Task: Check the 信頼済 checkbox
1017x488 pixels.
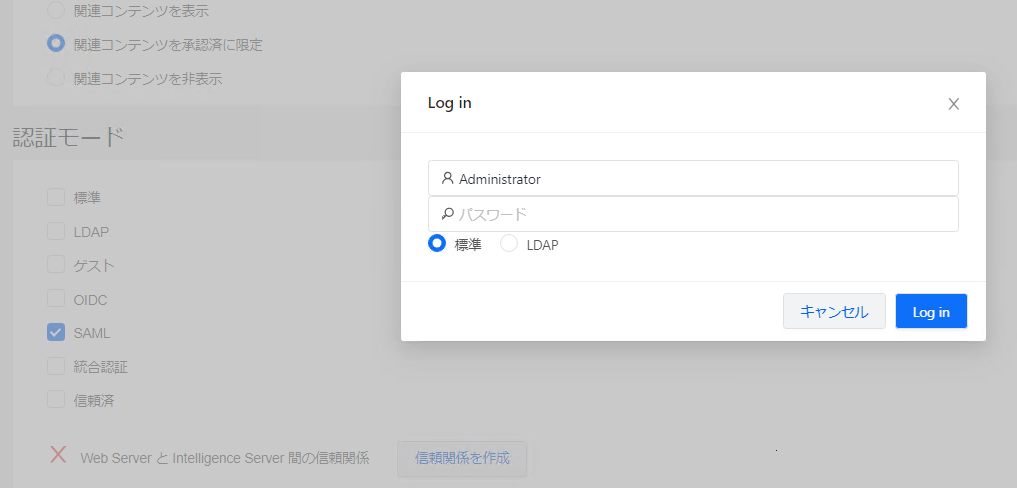Action: pyautogui.click(x=56, y=399)
